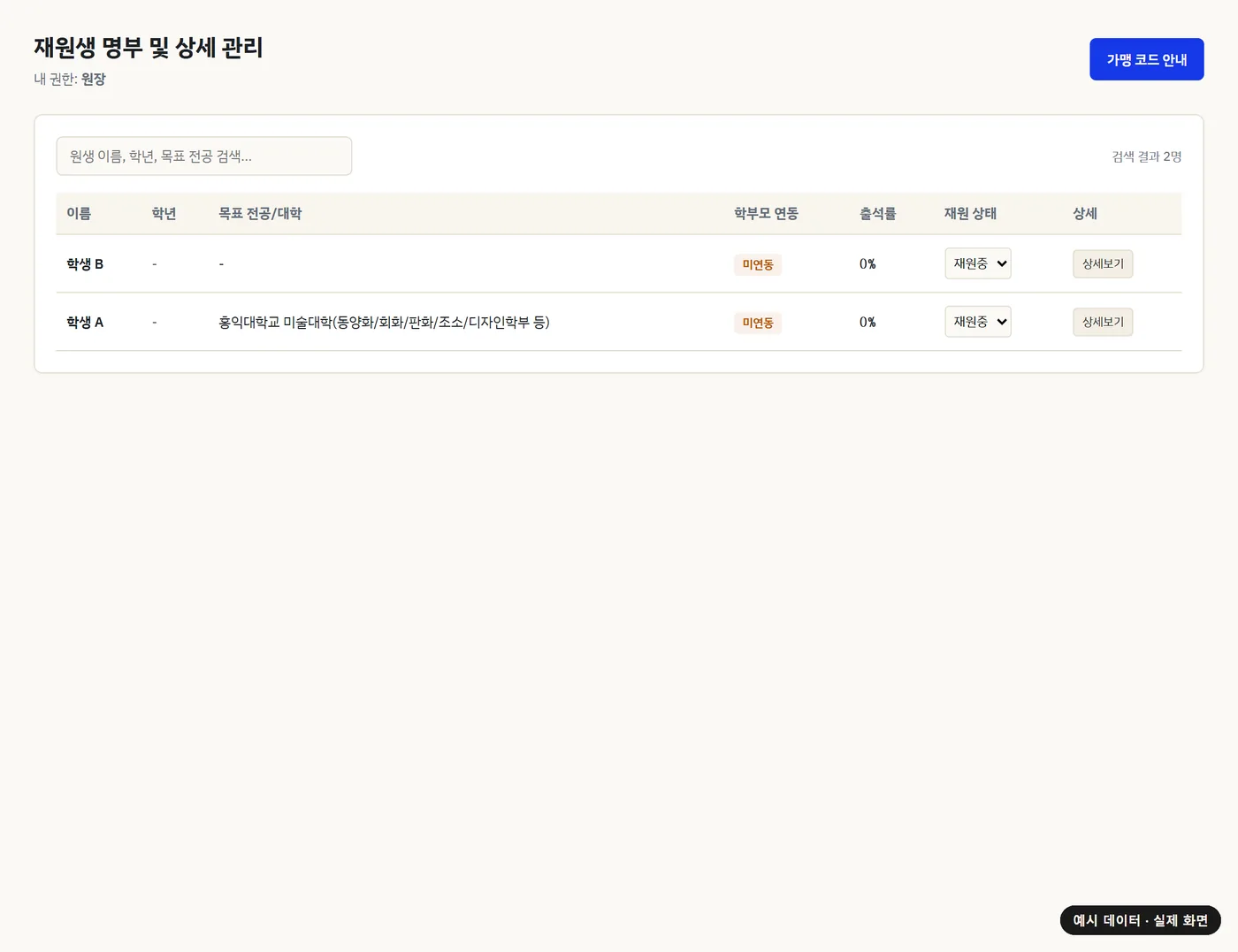Click the 내 권한: 원장 role text
This screenshot has height=952, width=1238.
click(70, 79)
